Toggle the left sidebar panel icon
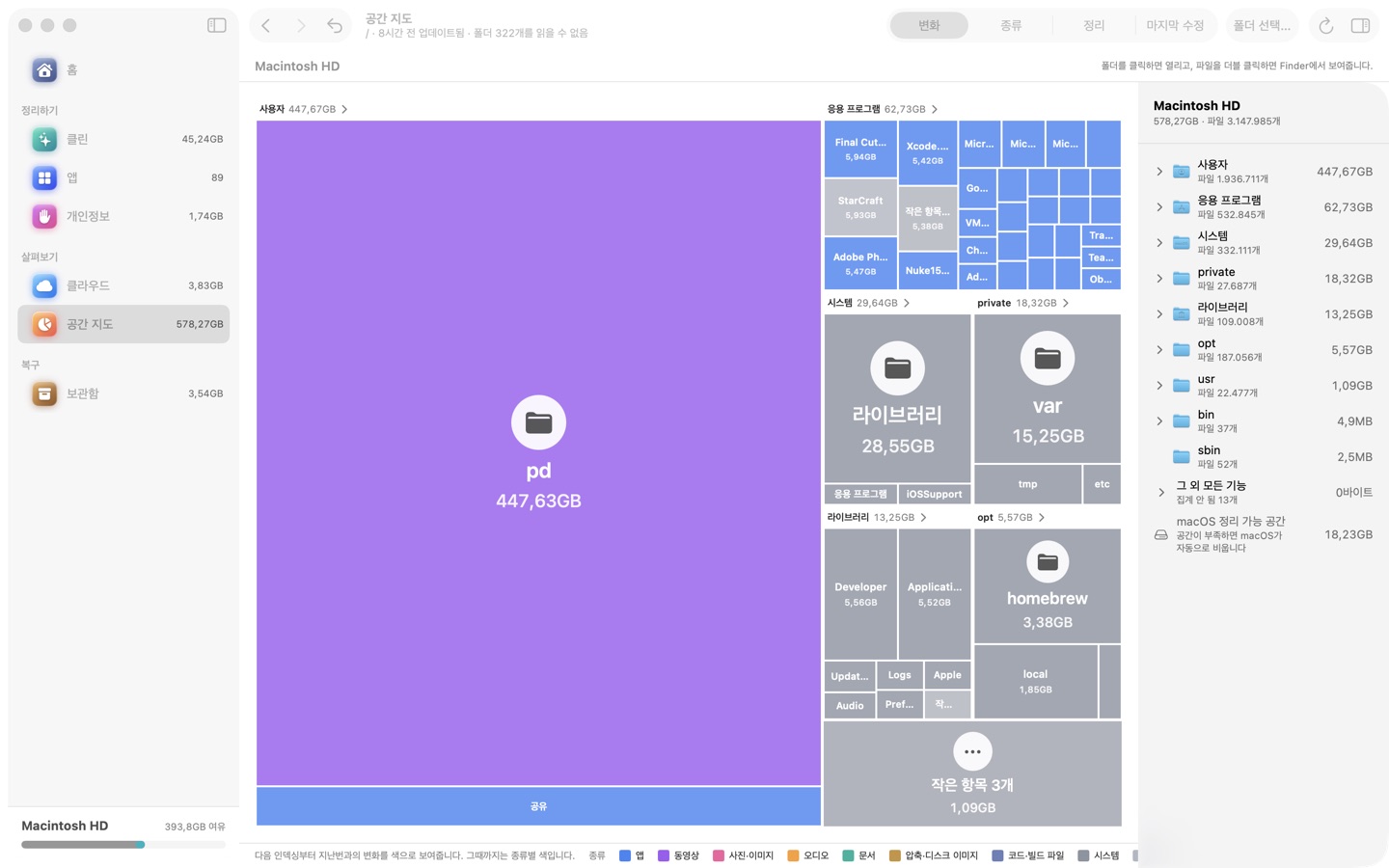1389x868 pixels. [217, 25]
